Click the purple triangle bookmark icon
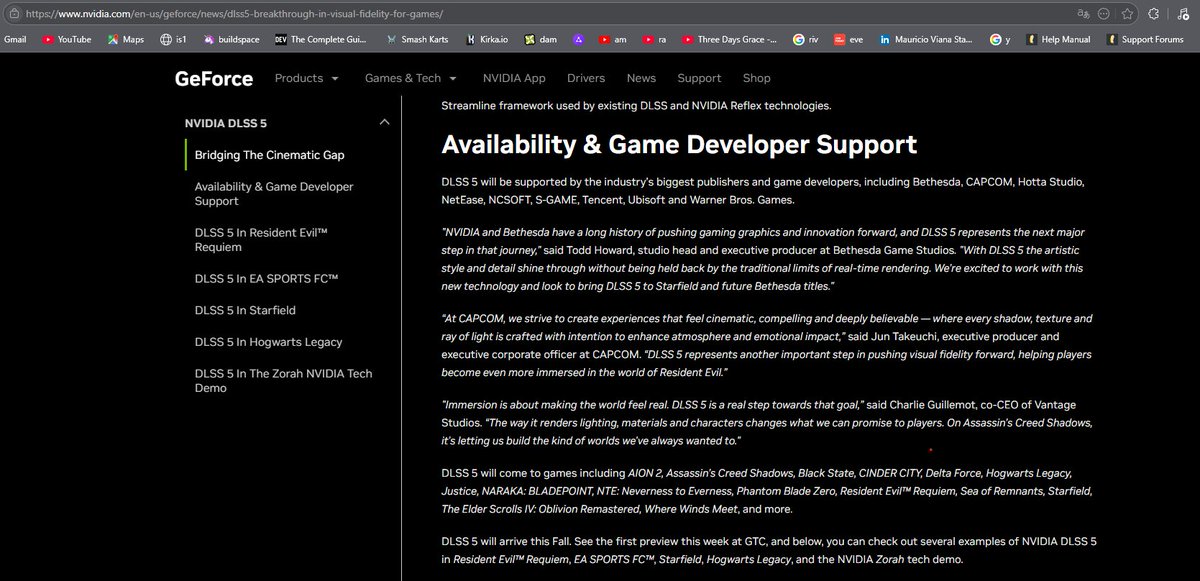The width and height of the screenshot is (1200, 581). (578, 39)
